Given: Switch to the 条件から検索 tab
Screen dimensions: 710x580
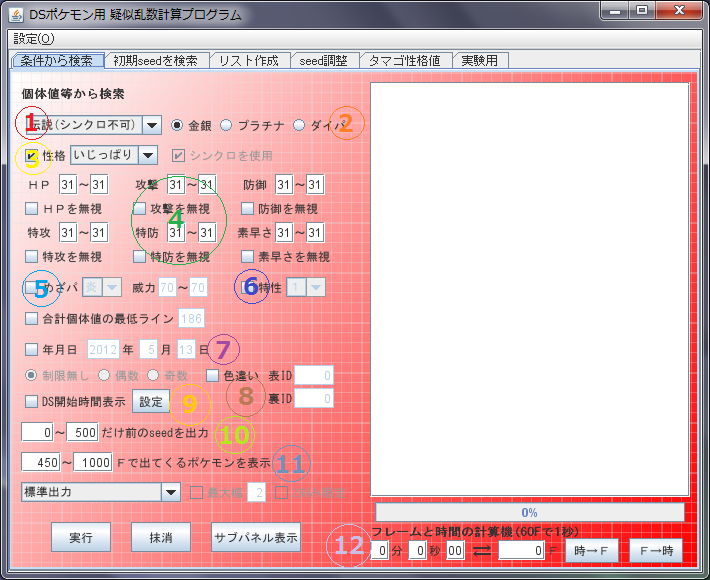Looking at the screenshot, I should (x=57, y=61).
